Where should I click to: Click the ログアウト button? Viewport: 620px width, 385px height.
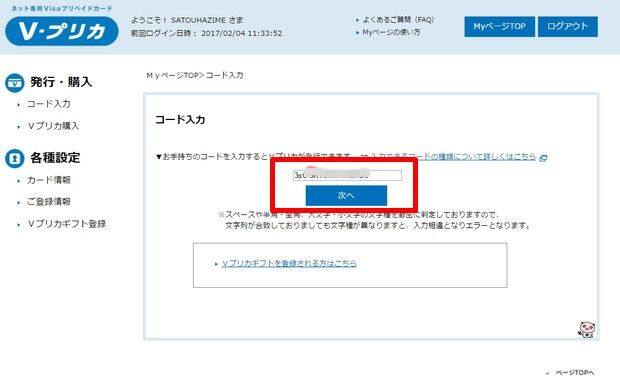(x=567, y=26)
